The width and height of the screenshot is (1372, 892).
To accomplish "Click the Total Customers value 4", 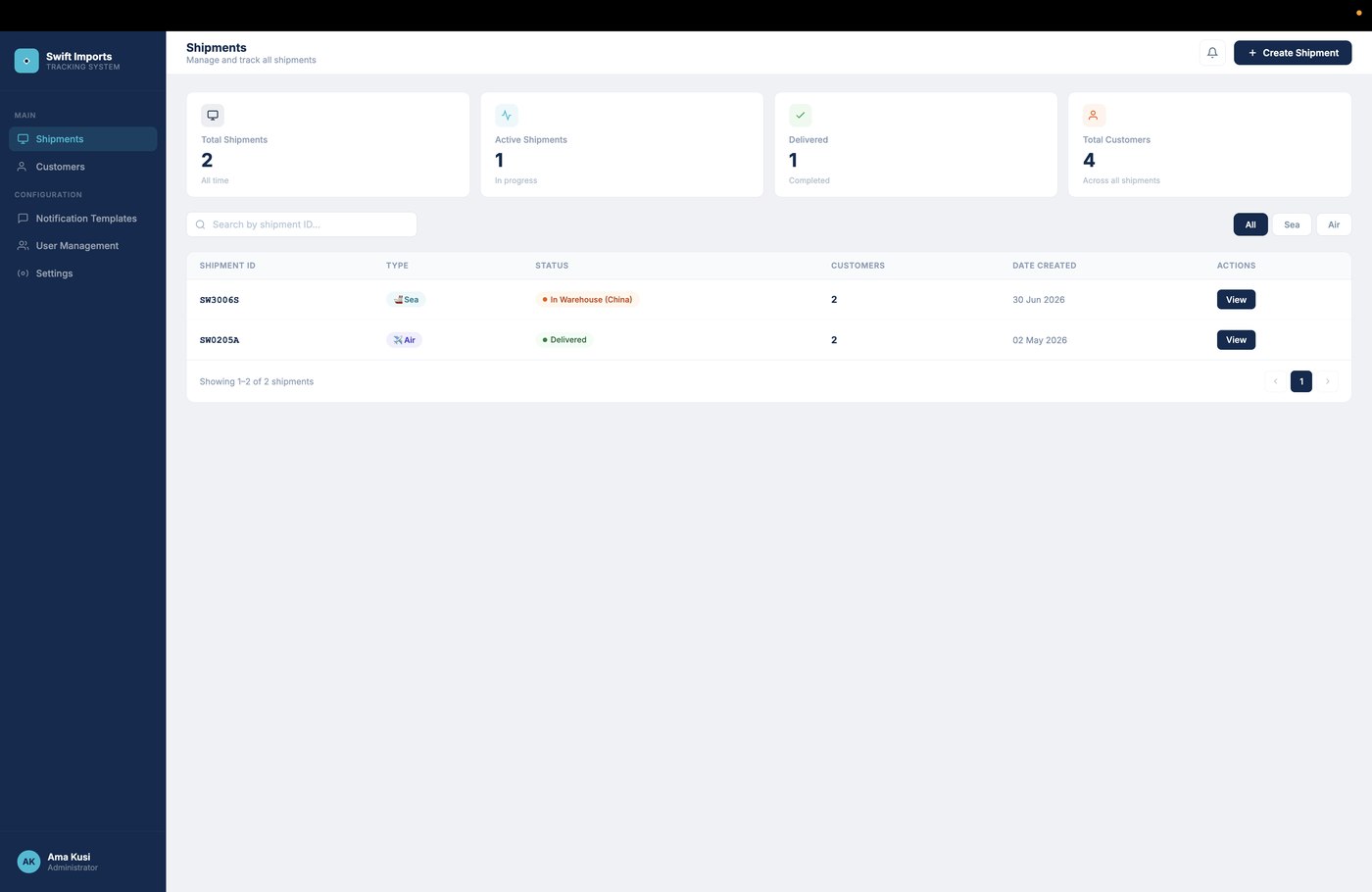I will [1089, 160].
